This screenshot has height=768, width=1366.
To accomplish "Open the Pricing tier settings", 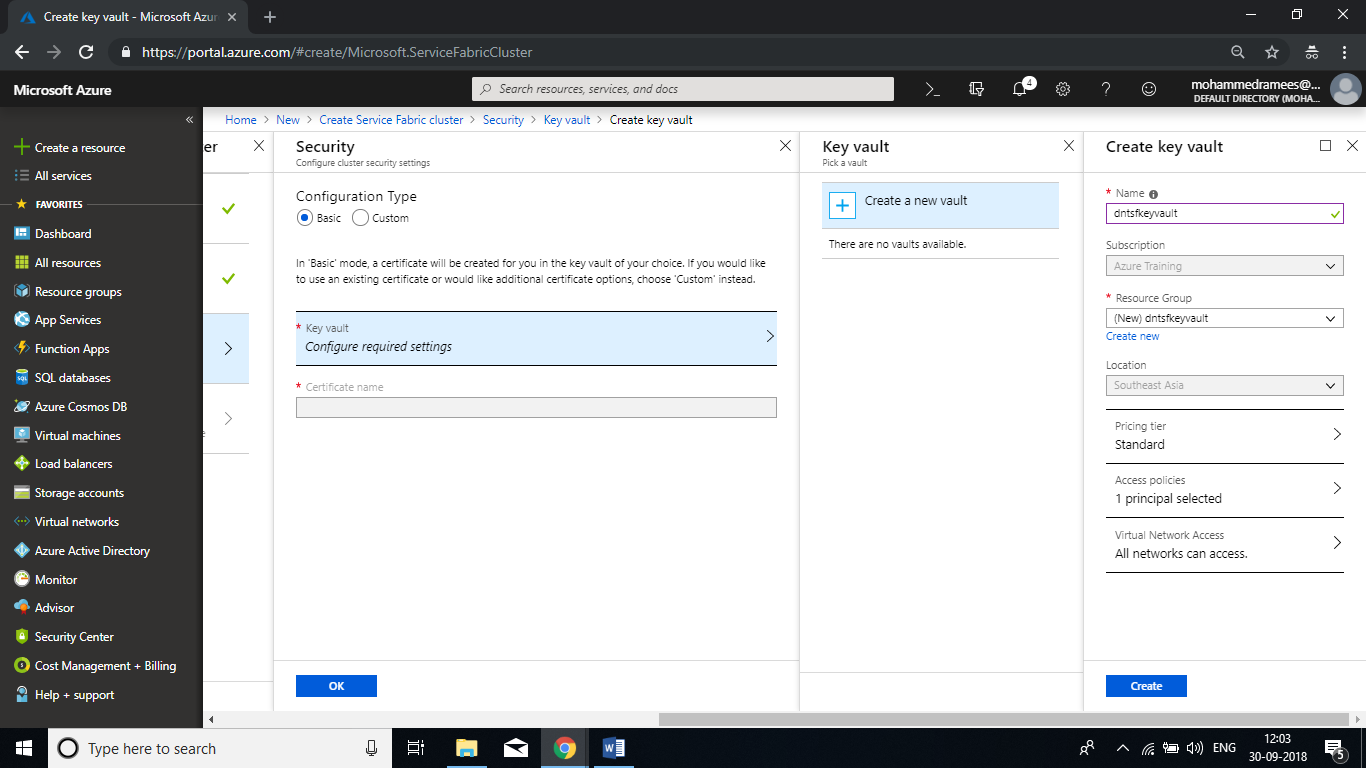I will point(1224,435).
